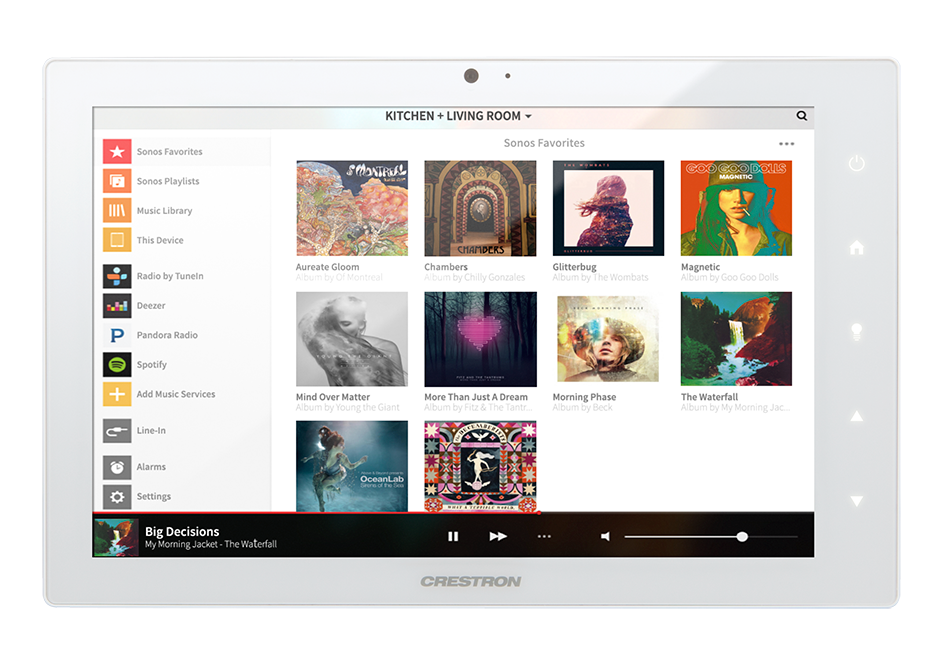Open the Glitterbug album cover
The image size is (945, 645).
[608, 208]
